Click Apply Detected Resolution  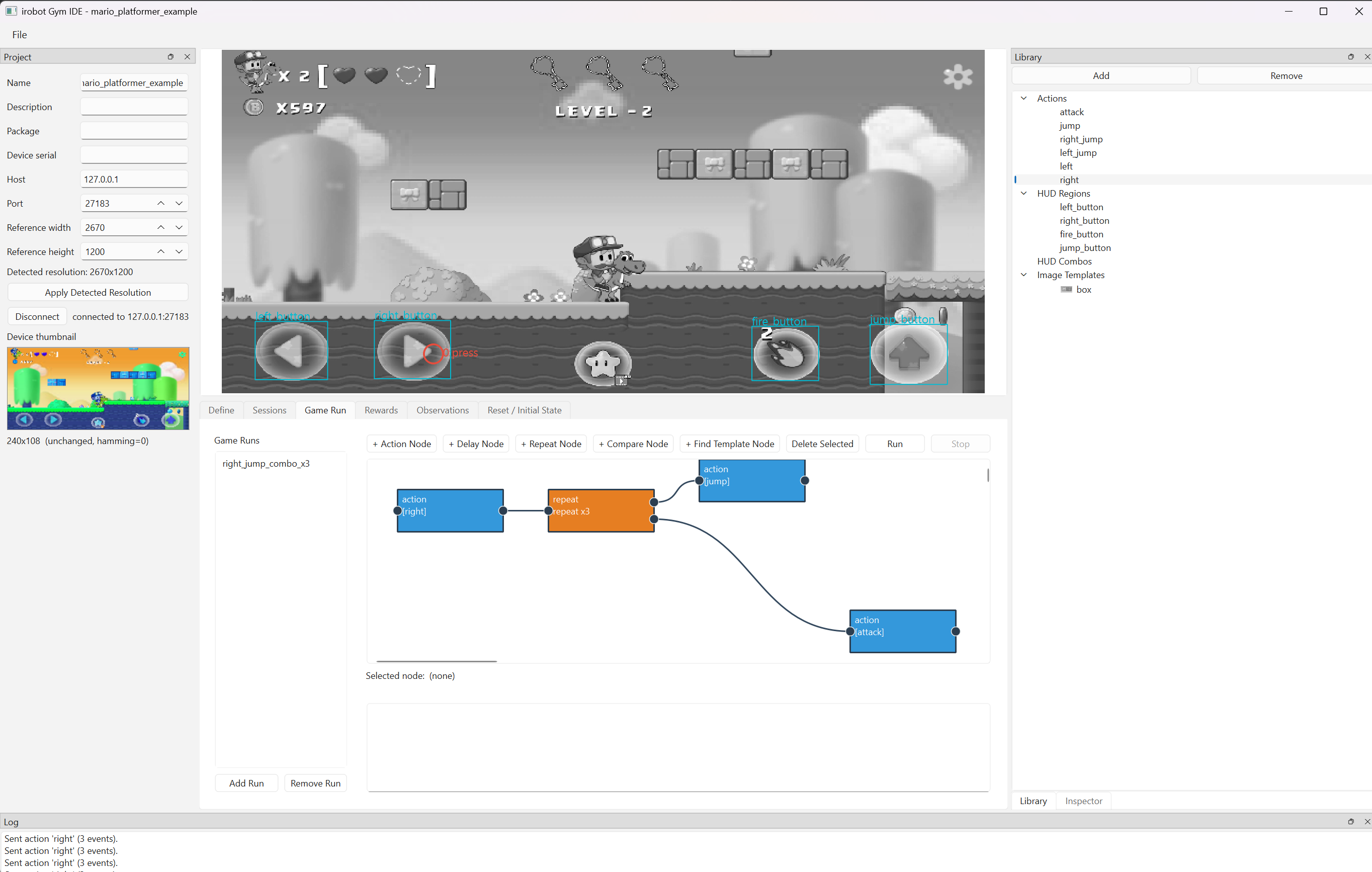click(98, 292)
